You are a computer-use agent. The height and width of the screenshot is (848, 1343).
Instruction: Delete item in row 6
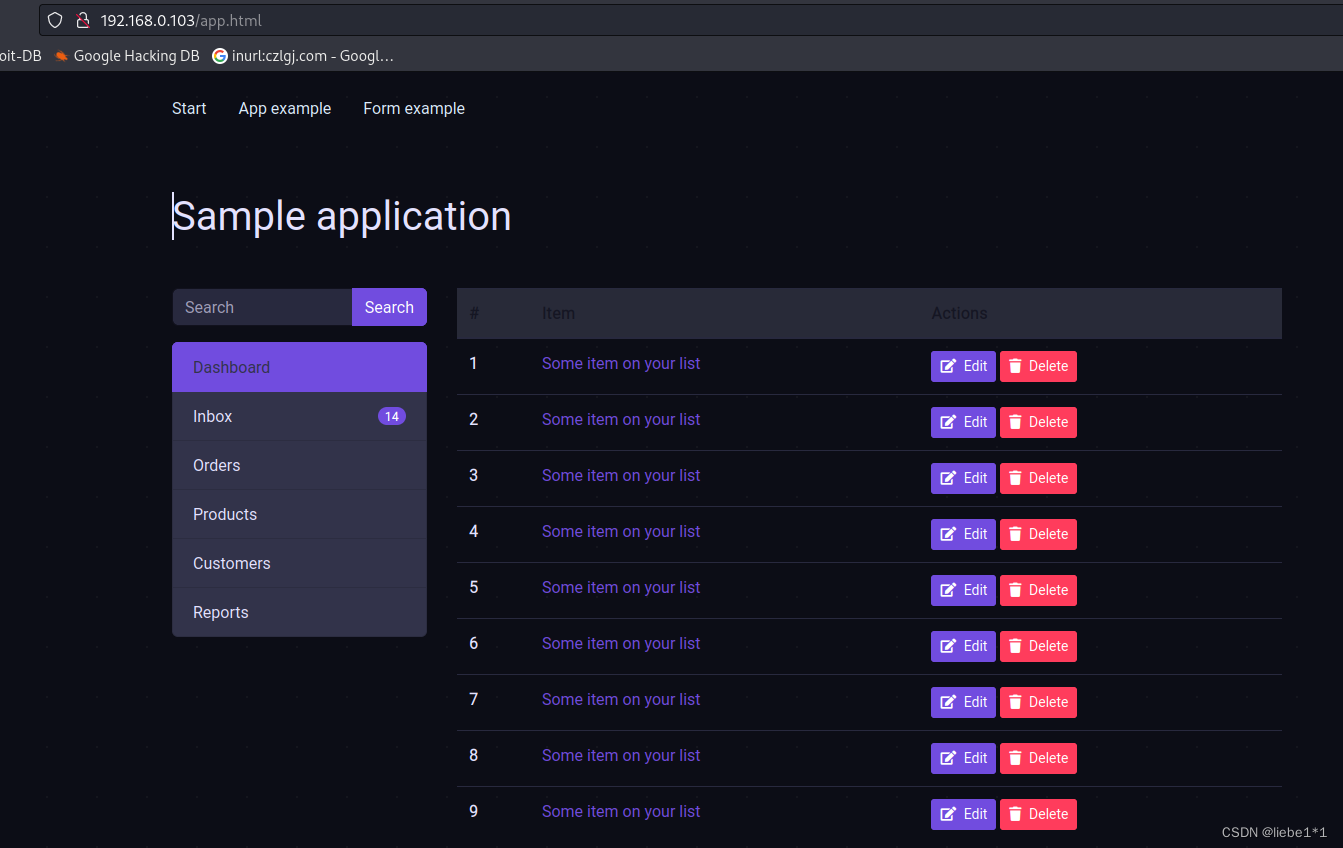(x=1038, y=646)
